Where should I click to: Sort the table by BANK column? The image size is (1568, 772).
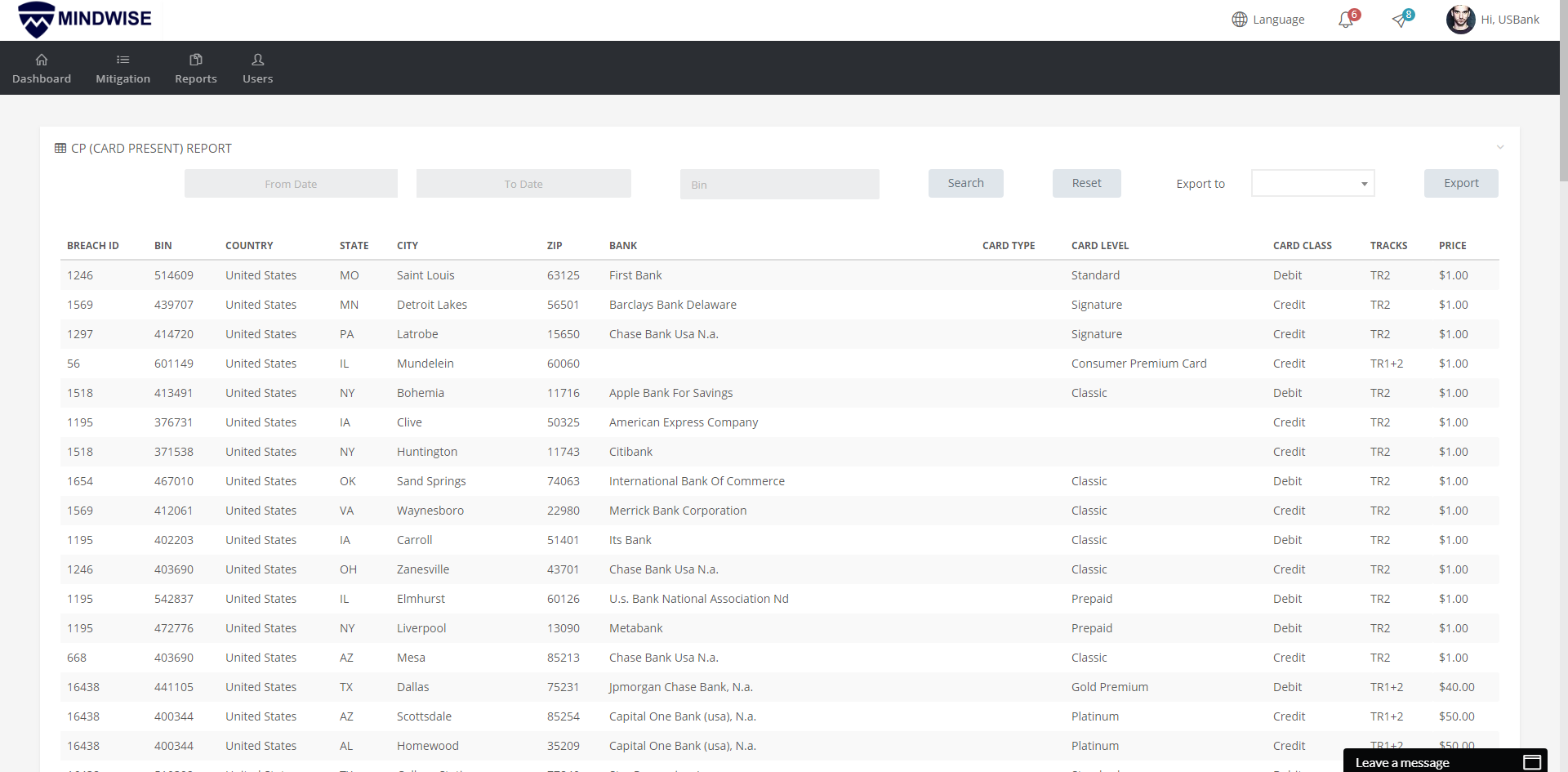click(x=623, y=245)
